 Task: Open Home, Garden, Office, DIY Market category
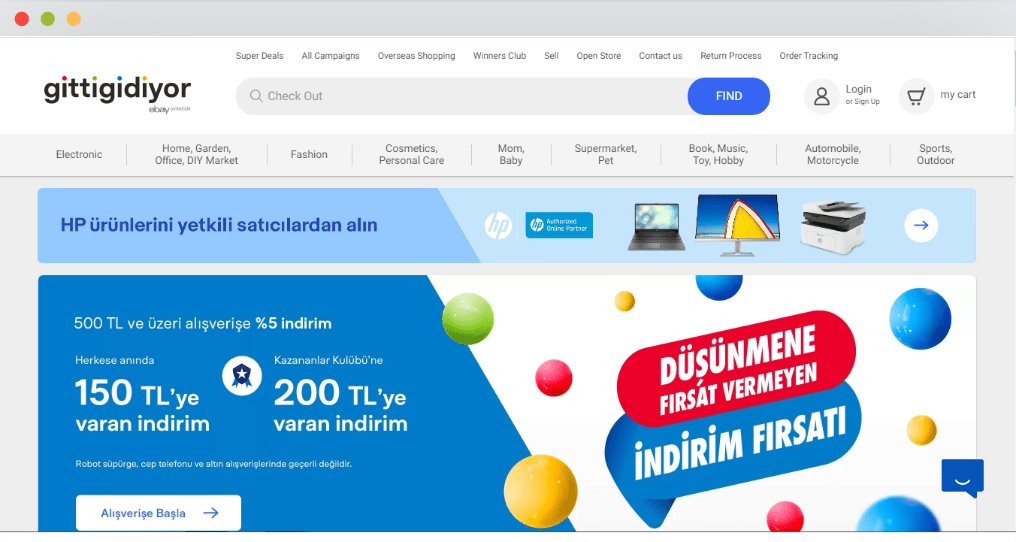pyautogui.click(x=196, y=154)
